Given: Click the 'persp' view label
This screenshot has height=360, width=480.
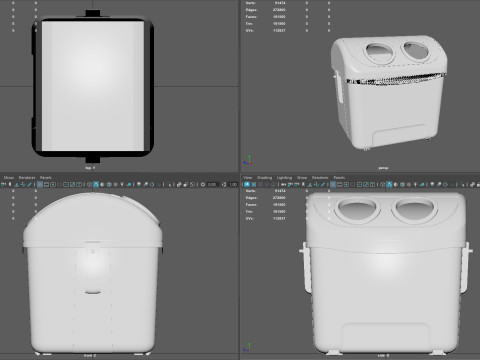Looking at the screenshot, I should tap(383, 168).
